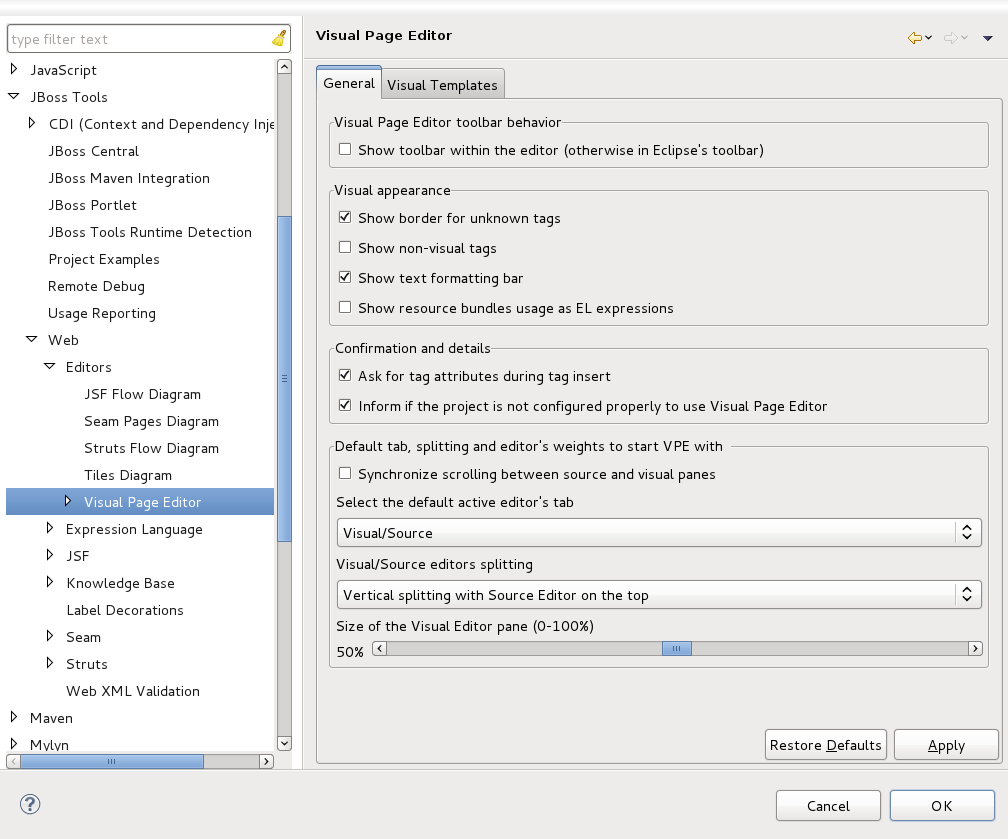Uncheck Inform if project not configured properly

coord(345,405)
